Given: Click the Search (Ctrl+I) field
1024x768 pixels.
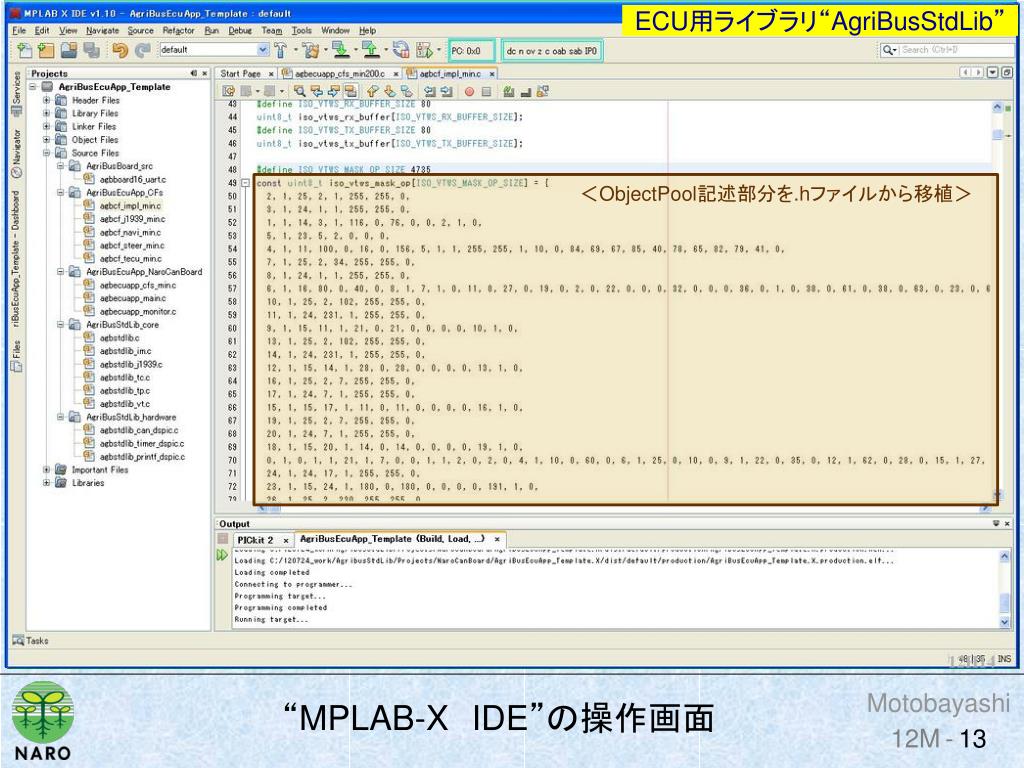Looking at the screenshot, I should click(x=946, y=50).
